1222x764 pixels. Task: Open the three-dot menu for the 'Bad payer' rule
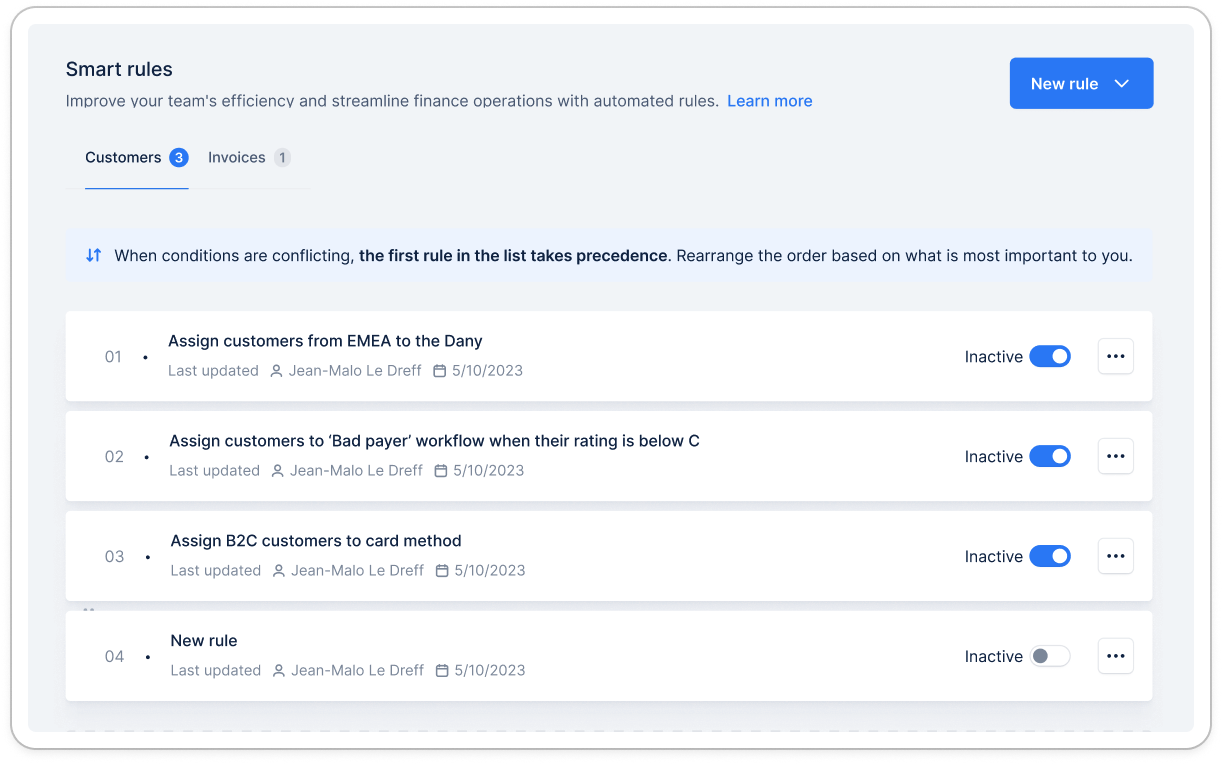click(1115, 456)
